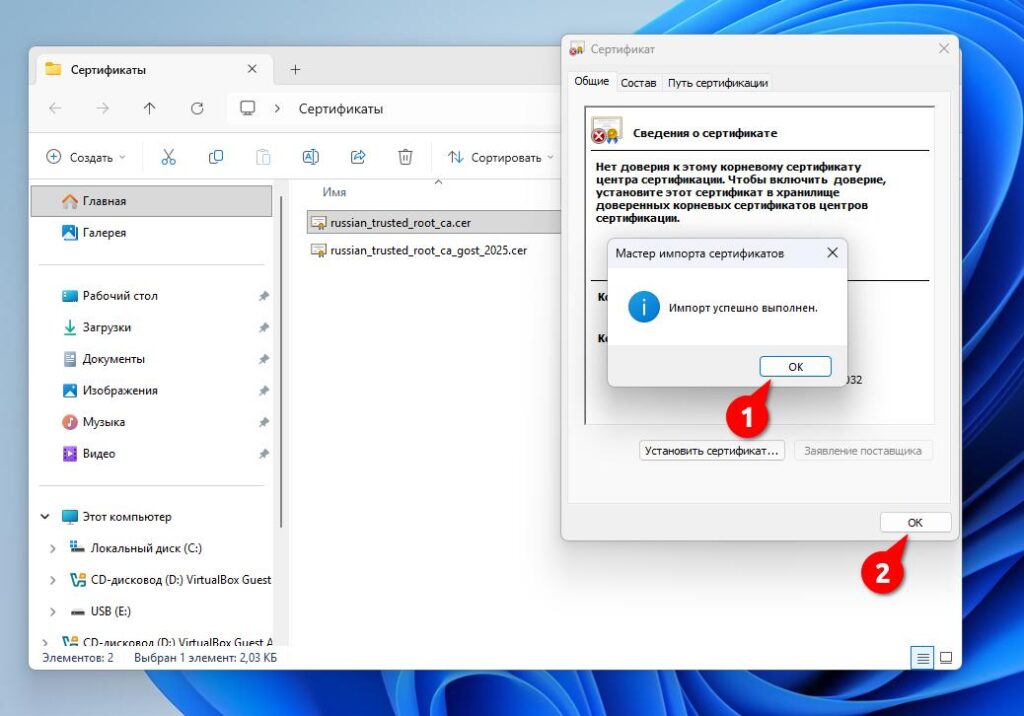Click the navigation pane vertical scrollbar

pos(281,361)
